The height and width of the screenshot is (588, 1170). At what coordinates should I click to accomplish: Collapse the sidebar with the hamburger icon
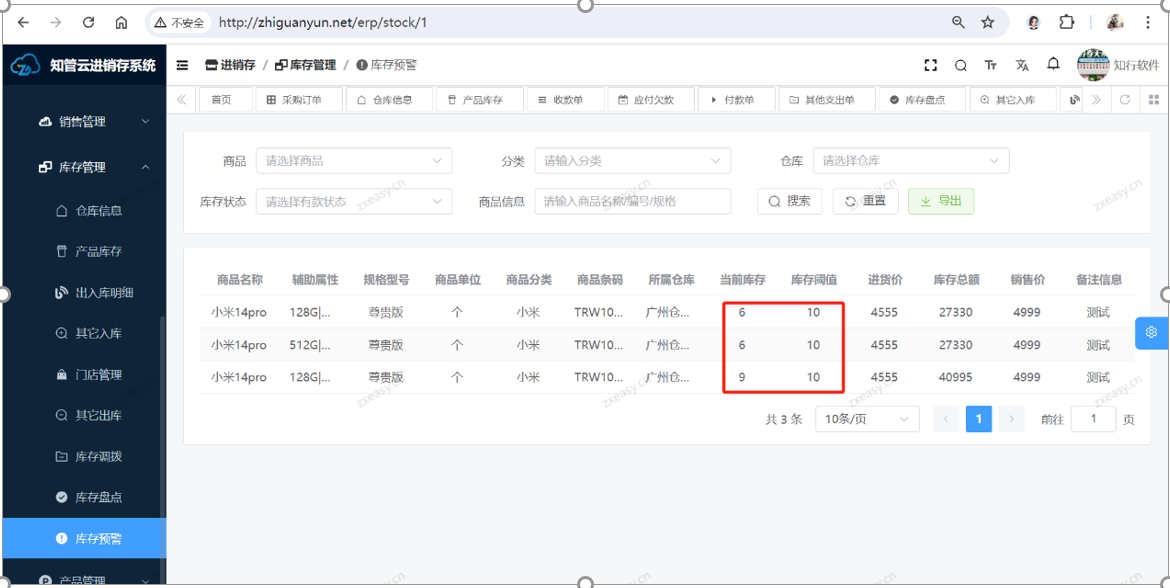182,65
